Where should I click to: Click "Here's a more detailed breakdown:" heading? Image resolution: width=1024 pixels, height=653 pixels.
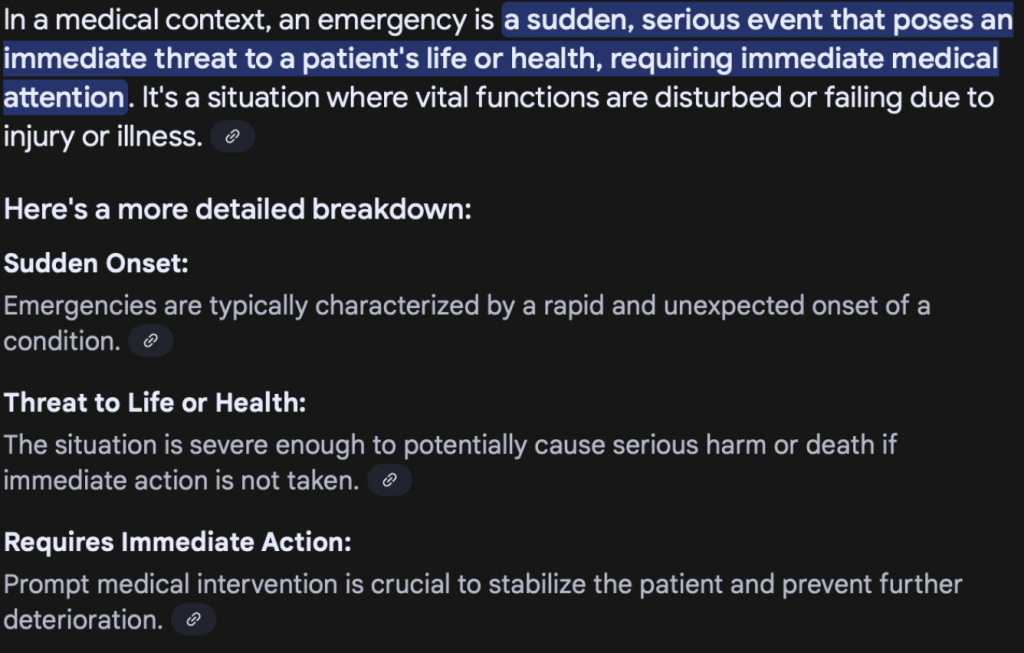point(238,210)
